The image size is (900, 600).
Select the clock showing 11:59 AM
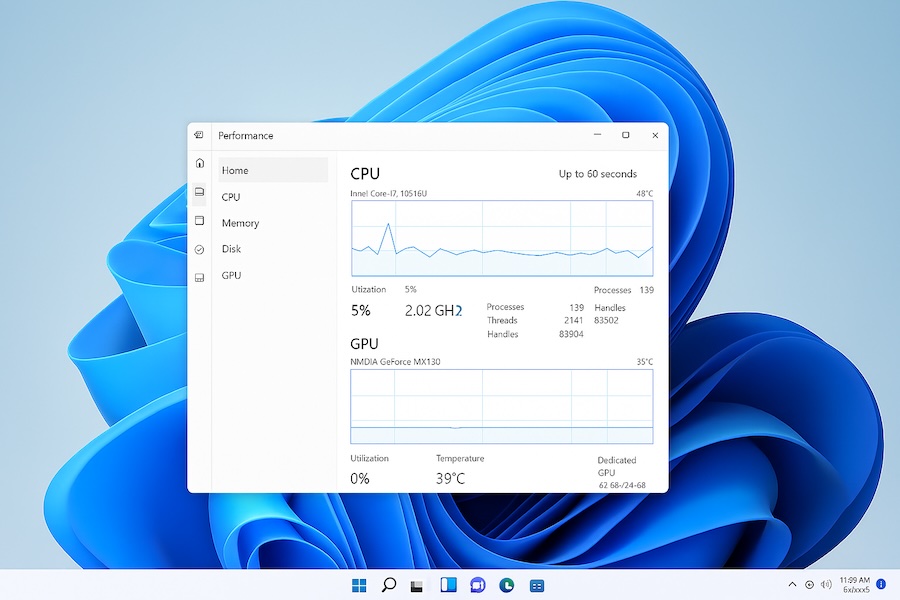coord(857,585)
